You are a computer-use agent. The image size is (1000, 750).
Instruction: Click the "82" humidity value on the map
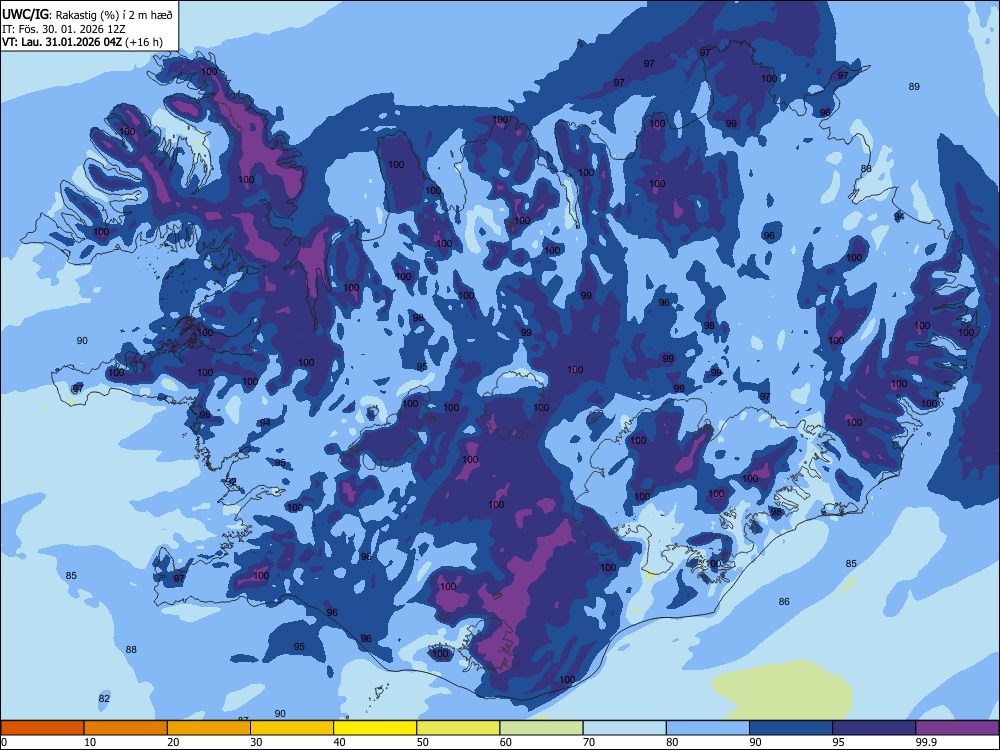(104, 698)
